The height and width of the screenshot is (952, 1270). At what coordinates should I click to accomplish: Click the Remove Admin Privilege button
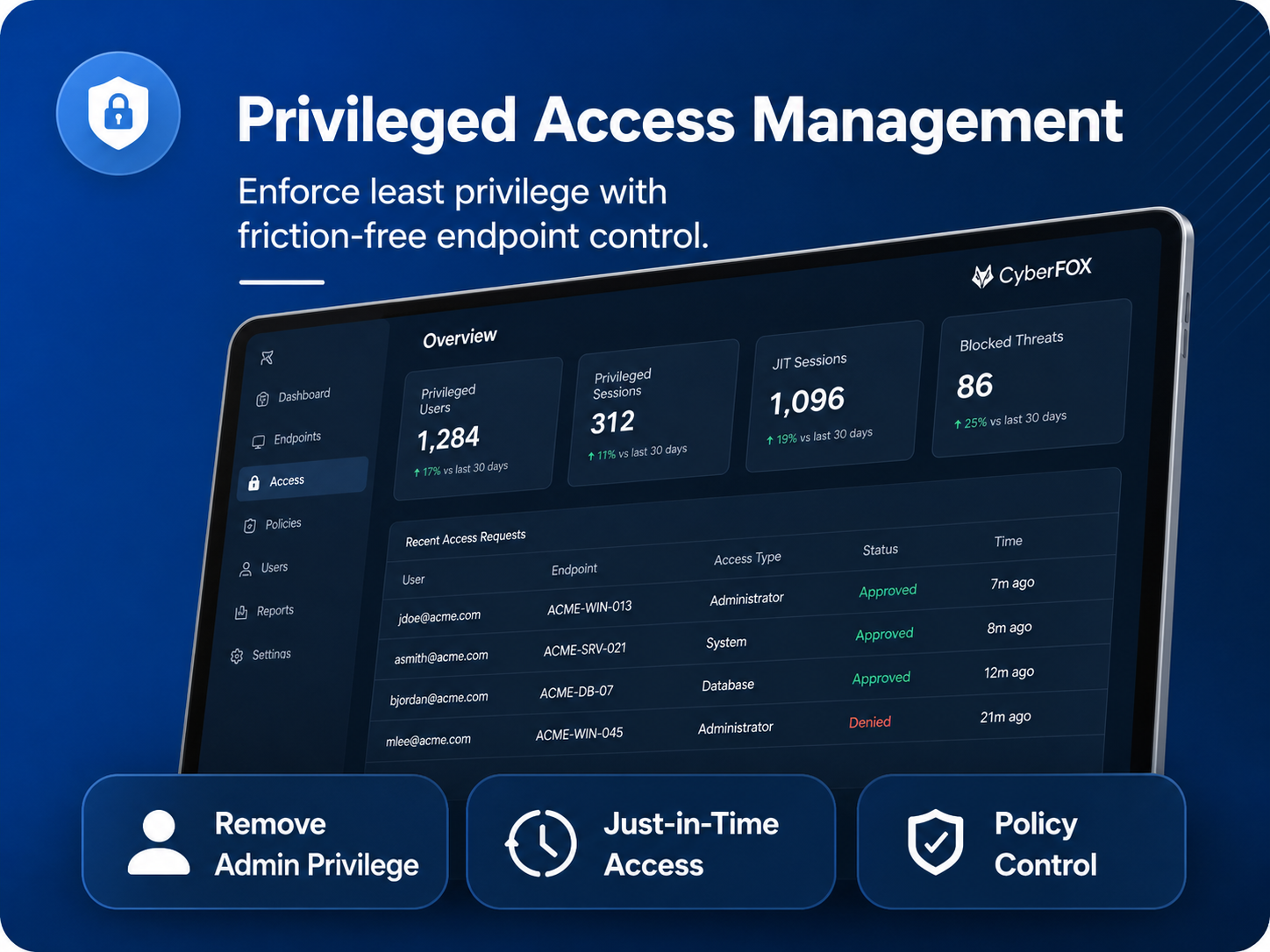[x=265, y=842]
